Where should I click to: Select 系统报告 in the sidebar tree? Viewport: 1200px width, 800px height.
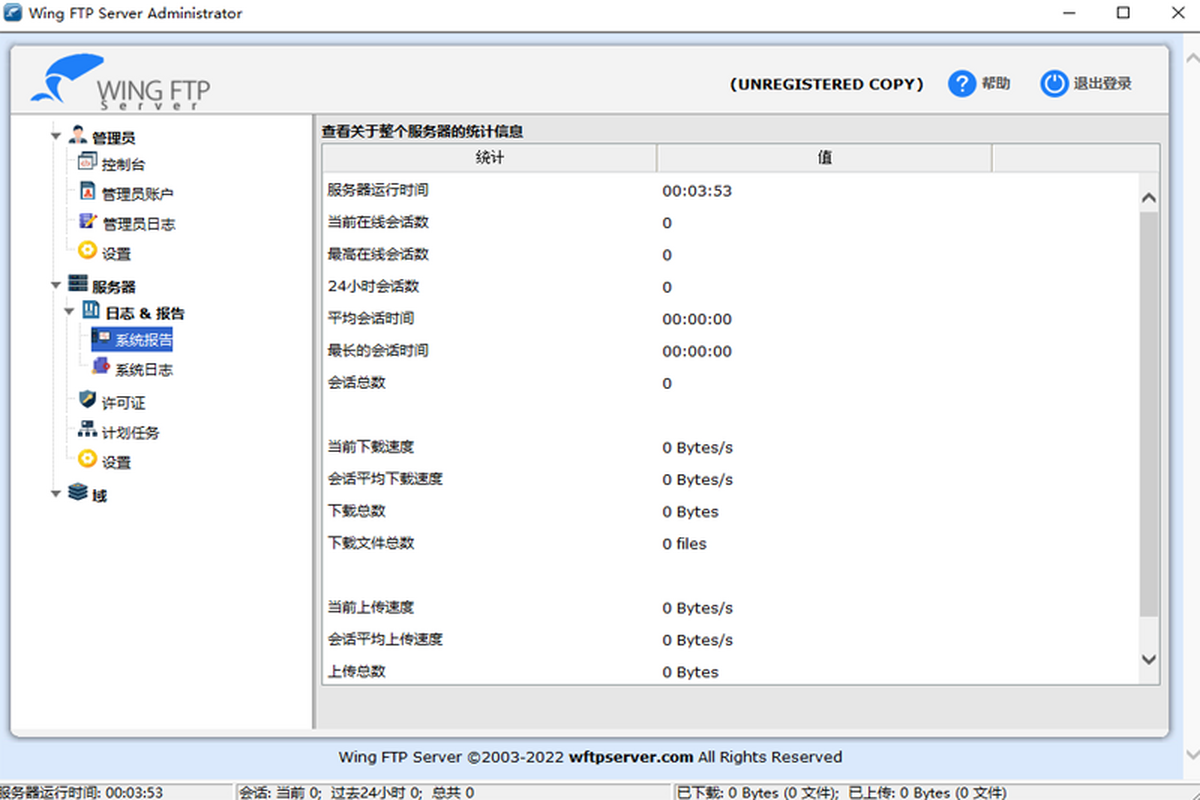143,341
